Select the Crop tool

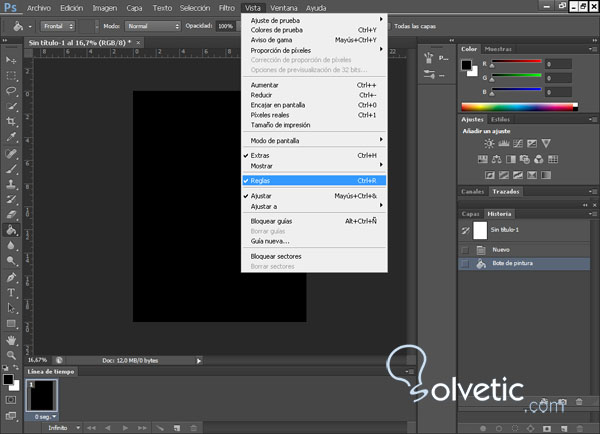click(11, 120)
